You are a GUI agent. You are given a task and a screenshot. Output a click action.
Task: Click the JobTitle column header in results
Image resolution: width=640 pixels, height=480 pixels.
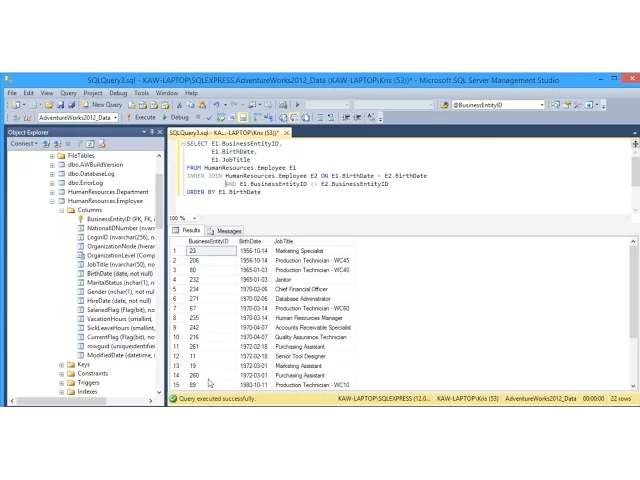[283, 242]
